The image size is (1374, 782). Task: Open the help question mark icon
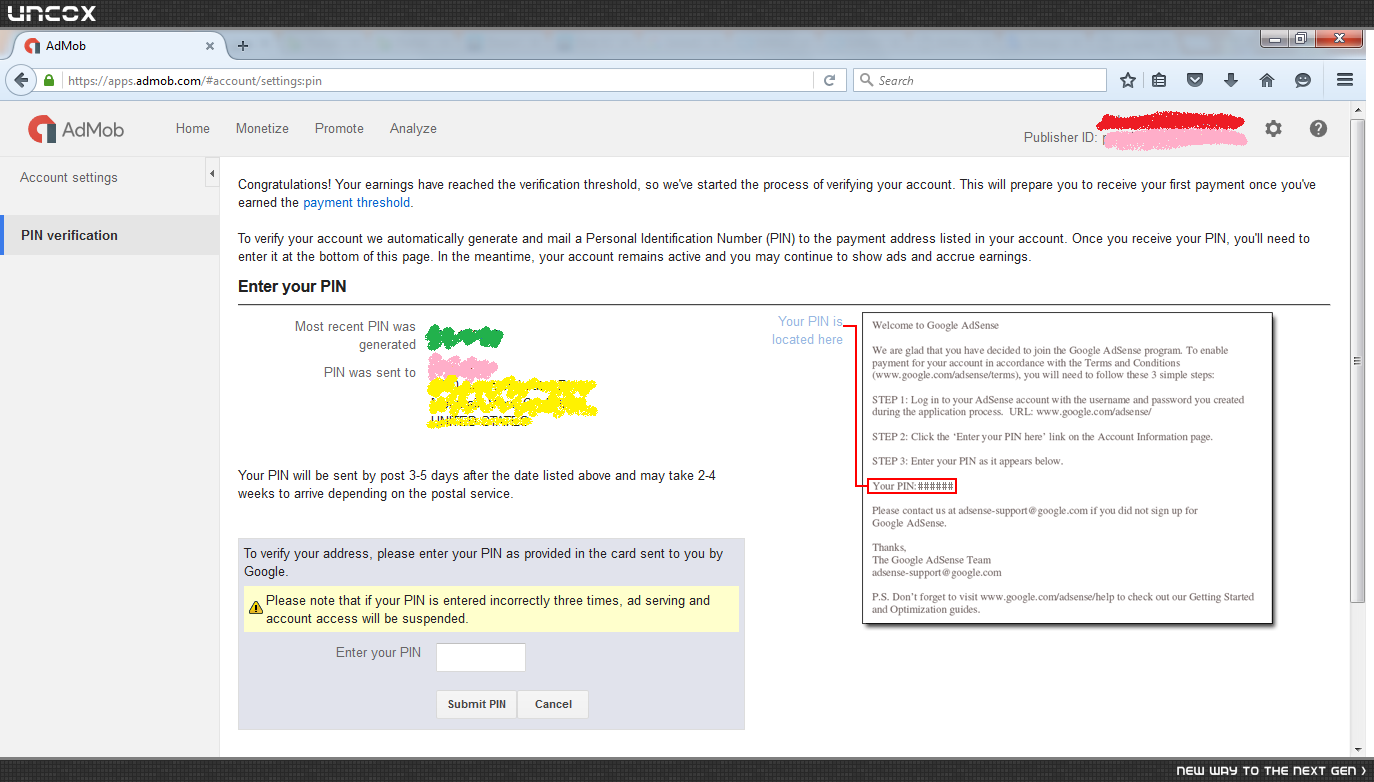1318,128
